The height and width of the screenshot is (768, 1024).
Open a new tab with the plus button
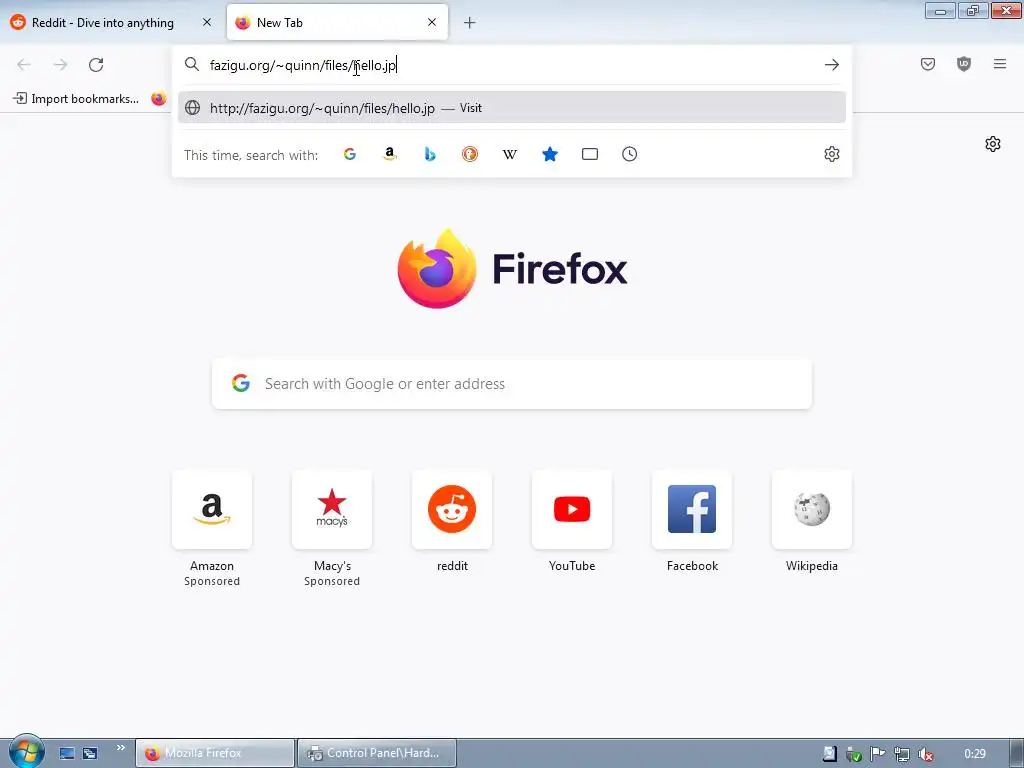tap(470, 23)
